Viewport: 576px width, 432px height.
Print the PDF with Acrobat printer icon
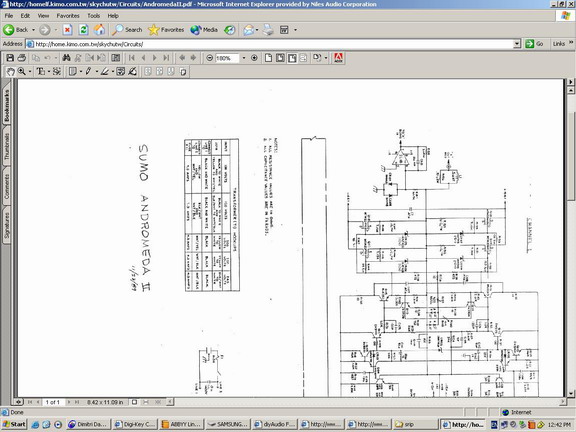[x=22, y=58]
